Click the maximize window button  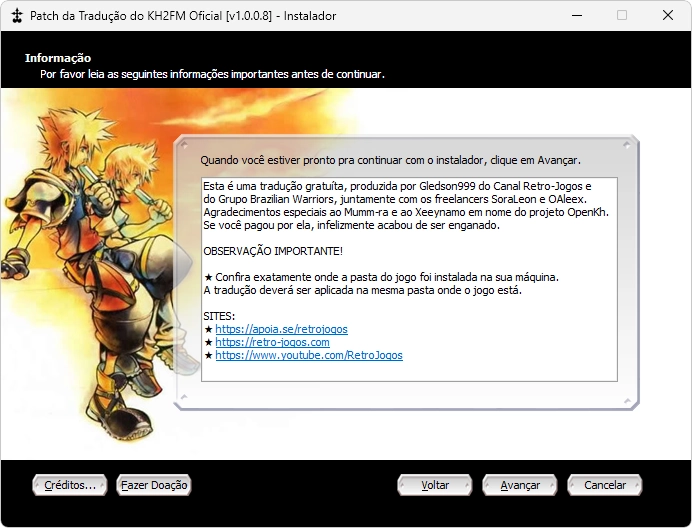click(622, 16)
